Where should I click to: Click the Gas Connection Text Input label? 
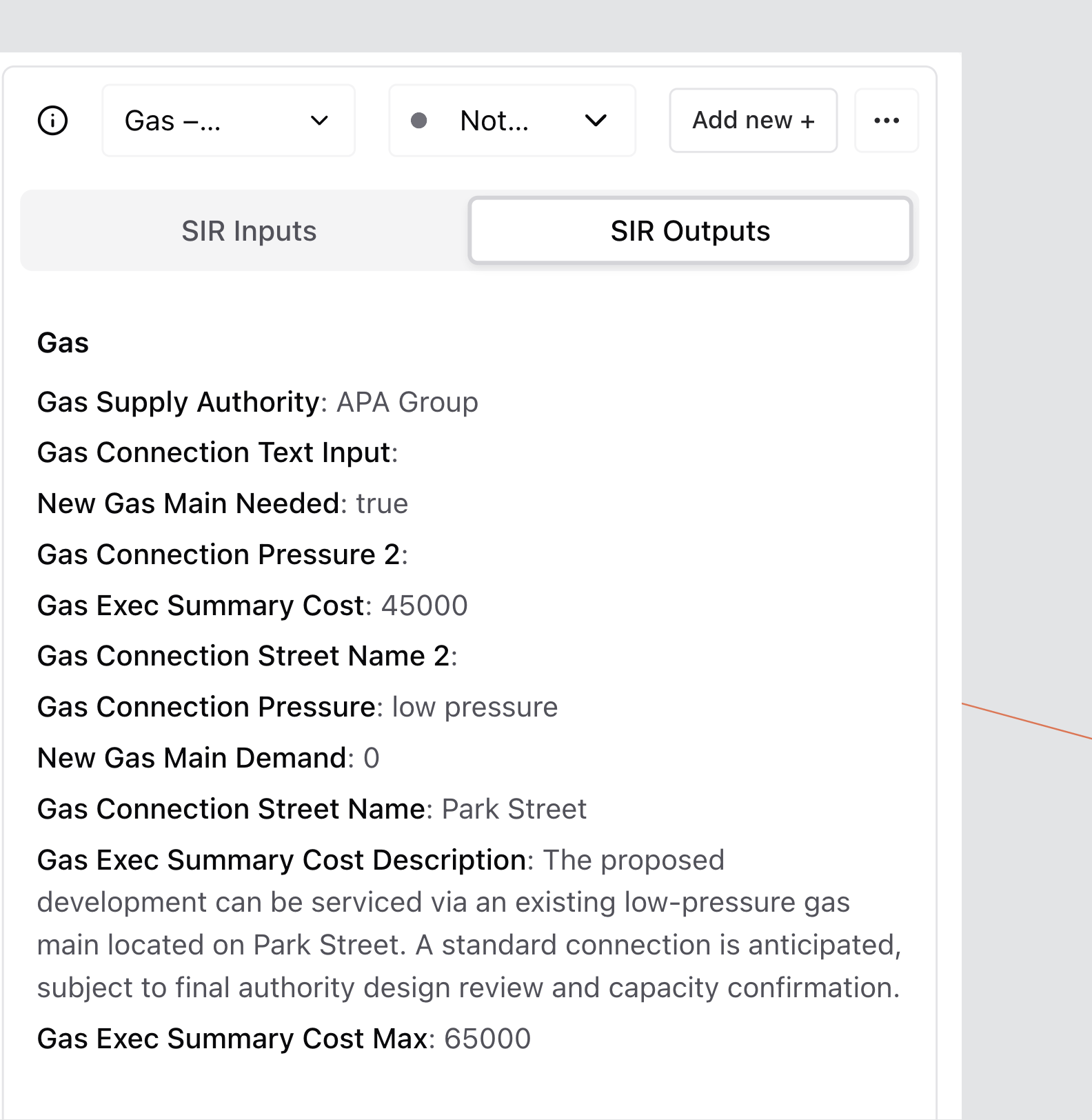(214, 452)
